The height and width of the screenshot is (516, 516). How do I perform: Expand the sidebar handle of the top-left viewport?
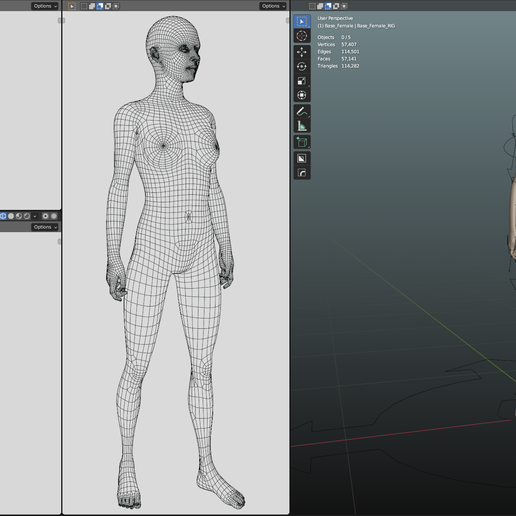(61, 21)
